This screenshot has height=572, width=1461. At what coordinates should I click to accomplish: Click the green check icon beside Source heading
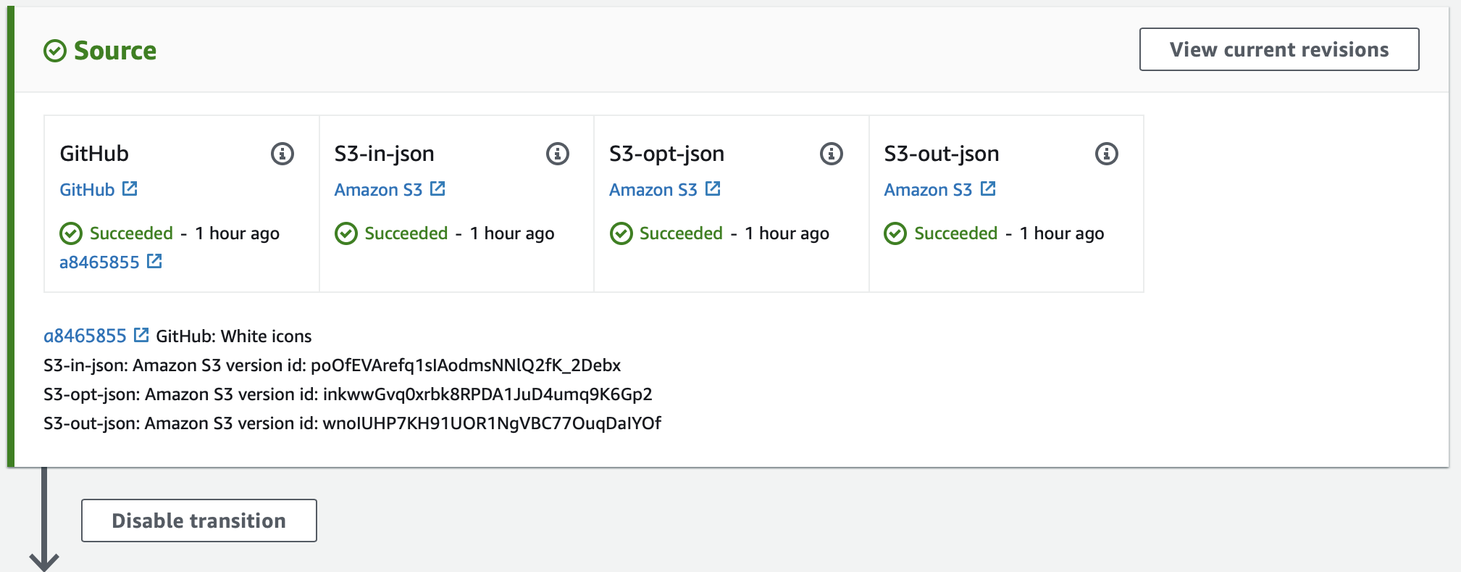[x=55, y=51]
